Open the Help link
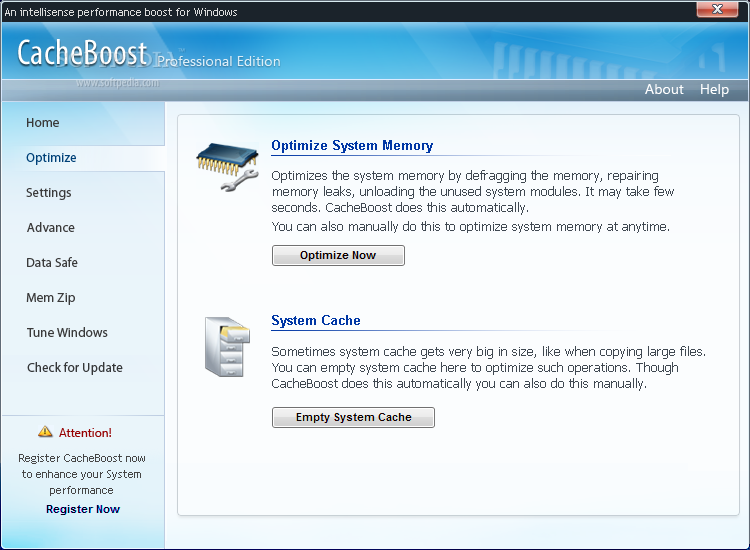This screenshot has width=750, height=550. tap(714, 89)
